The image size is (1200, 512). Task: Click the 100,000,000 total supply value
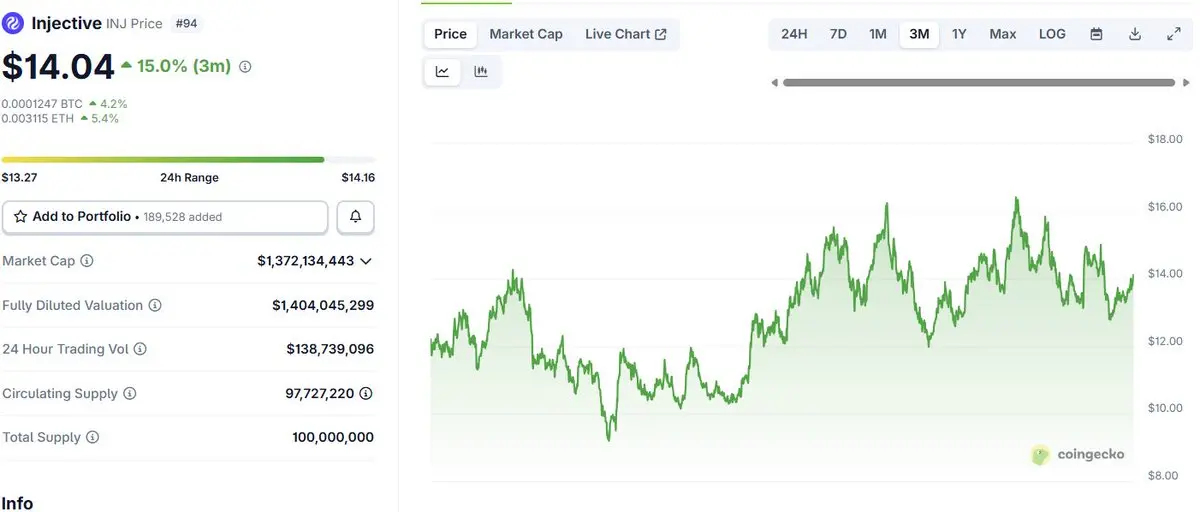coord(333,438)
